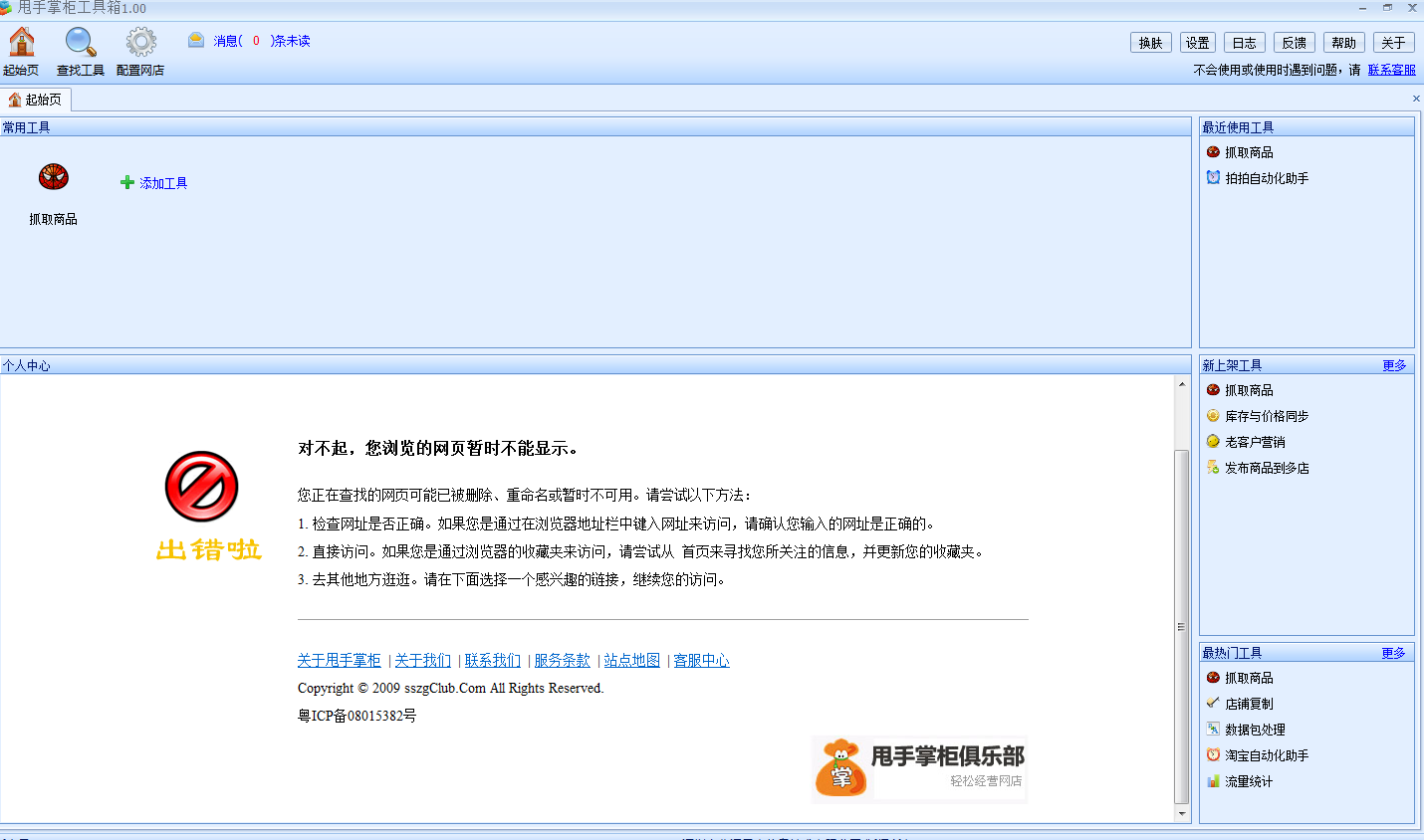The height and width of the screenshot is (840, 1424).
Task: Click 流量统计 chart icon
Action: pos(1213,781)
